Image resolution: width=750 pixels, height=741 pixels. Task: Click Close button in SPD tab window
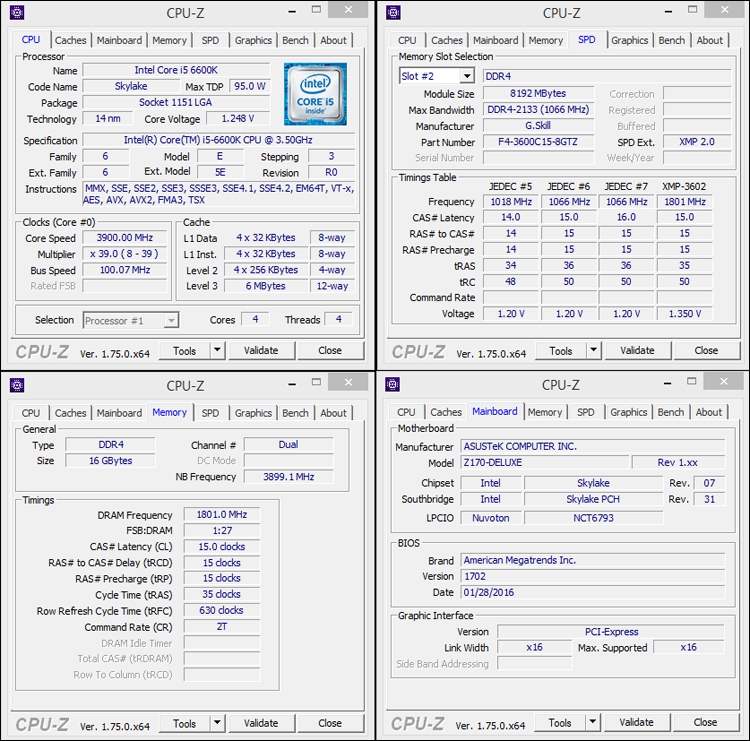pos(706,350)
